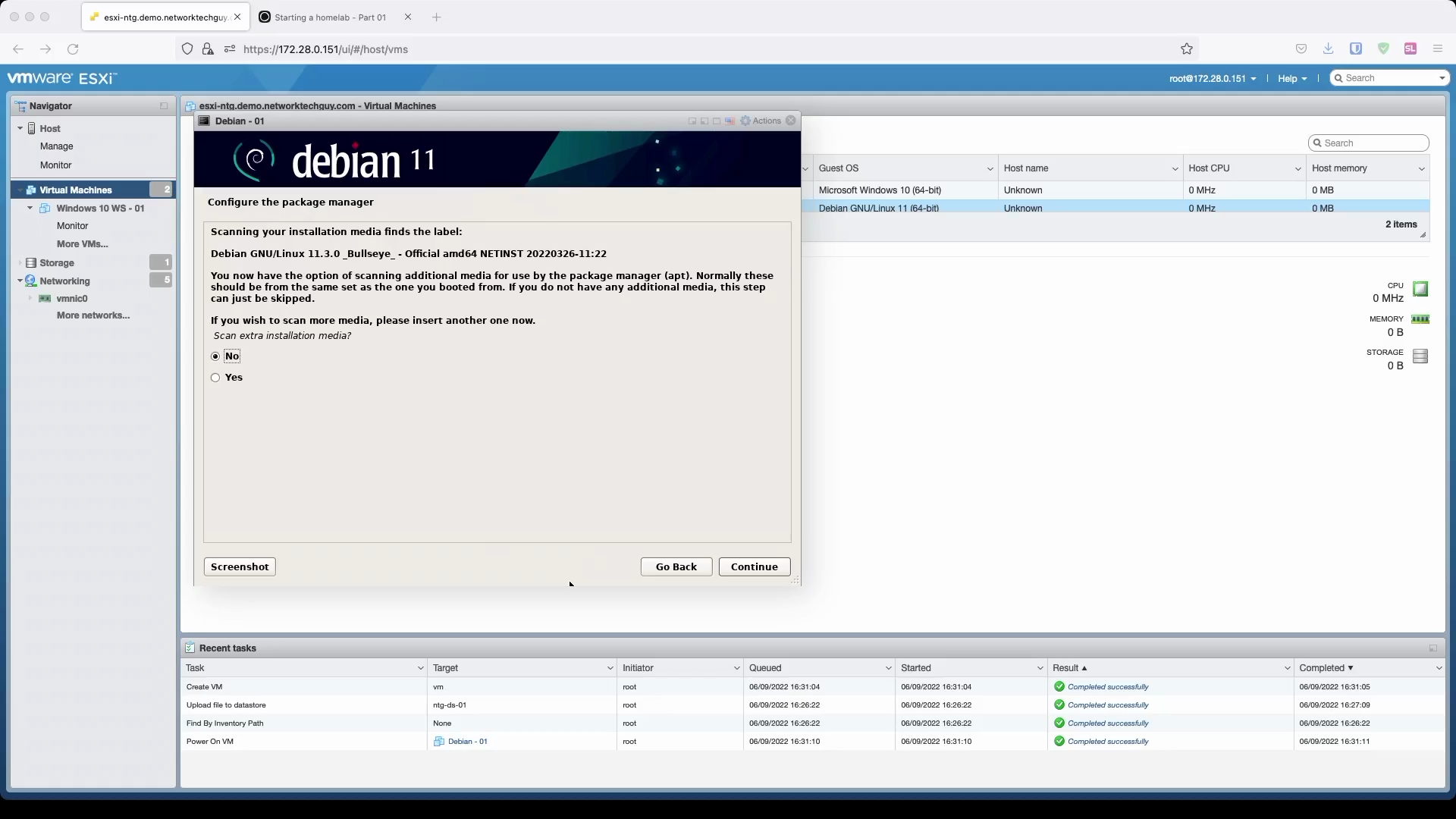Viewport: 1456px width, 819px height.
Task: Select the Yes radio button
Action: (215, 378)
